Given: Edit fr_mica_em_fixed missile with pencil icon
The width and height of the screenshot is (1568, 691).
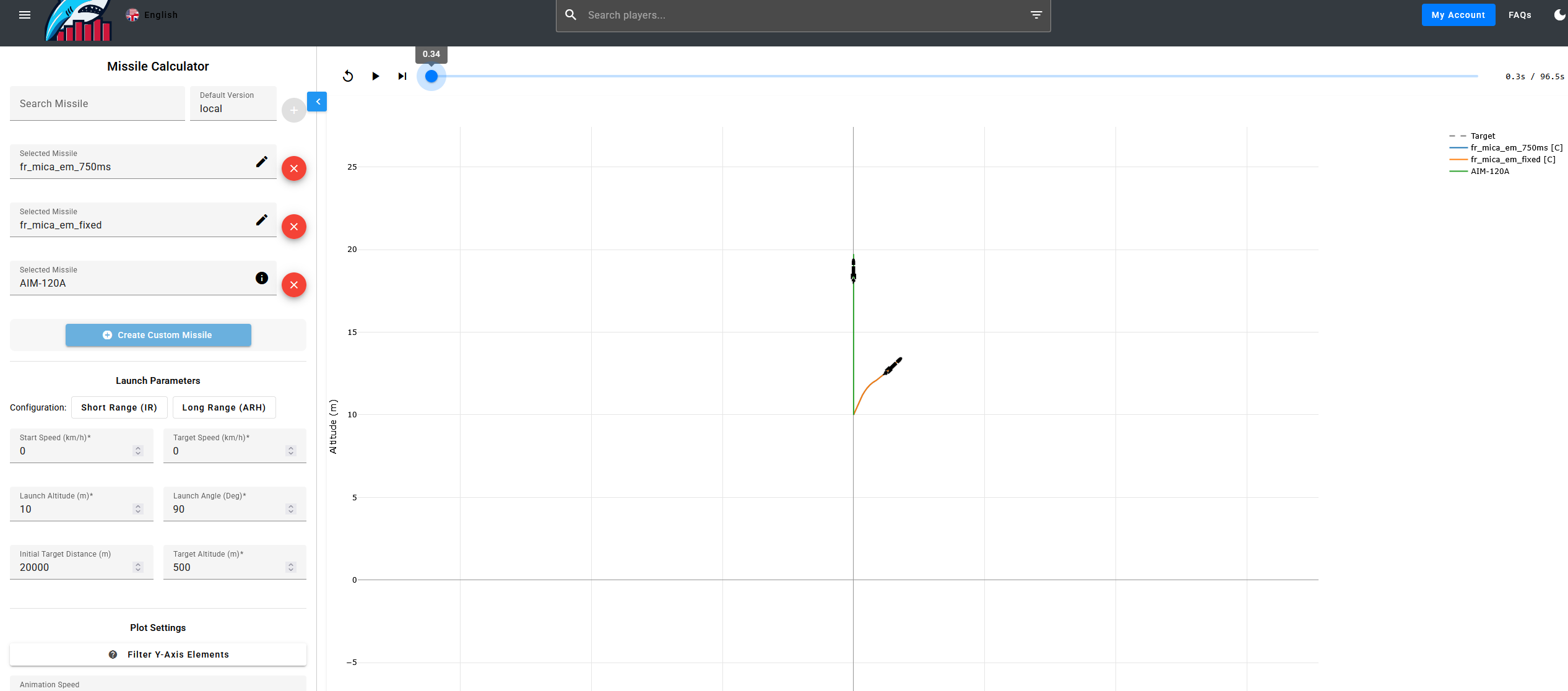Looking at the screenshot, I should [262, 220].
